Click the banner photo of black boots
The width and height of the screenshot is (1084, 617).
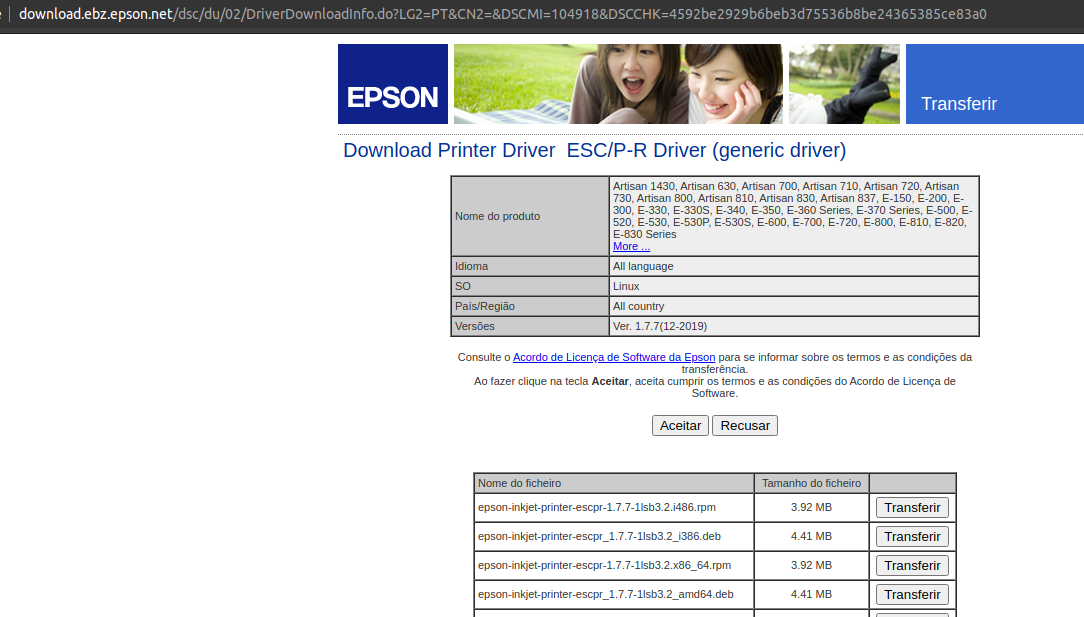point(844,84)
